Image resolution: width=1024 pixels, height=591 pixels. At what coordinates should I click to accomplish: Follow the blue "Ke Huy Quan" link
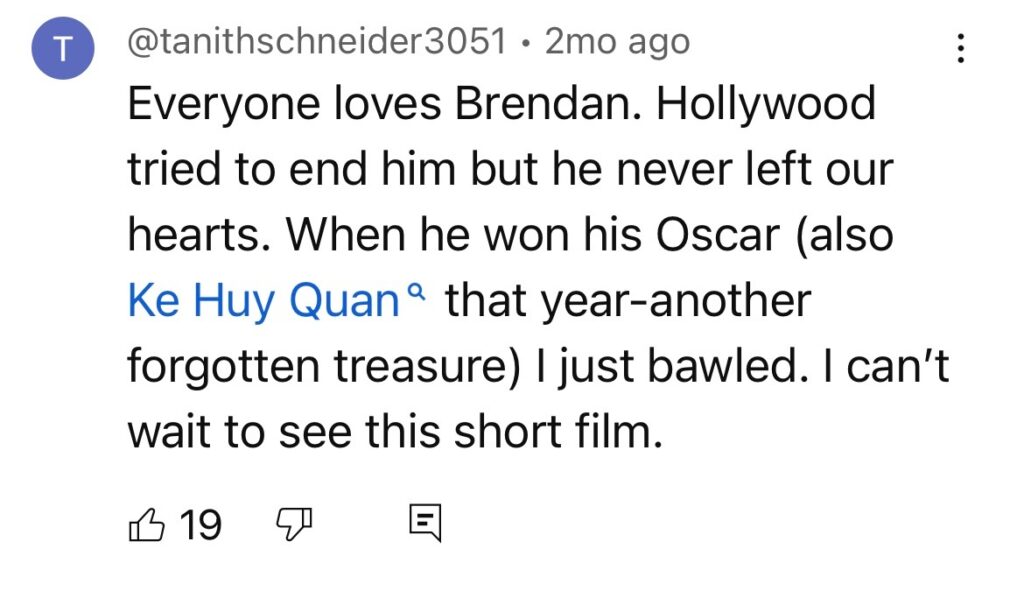click(264, 301)
